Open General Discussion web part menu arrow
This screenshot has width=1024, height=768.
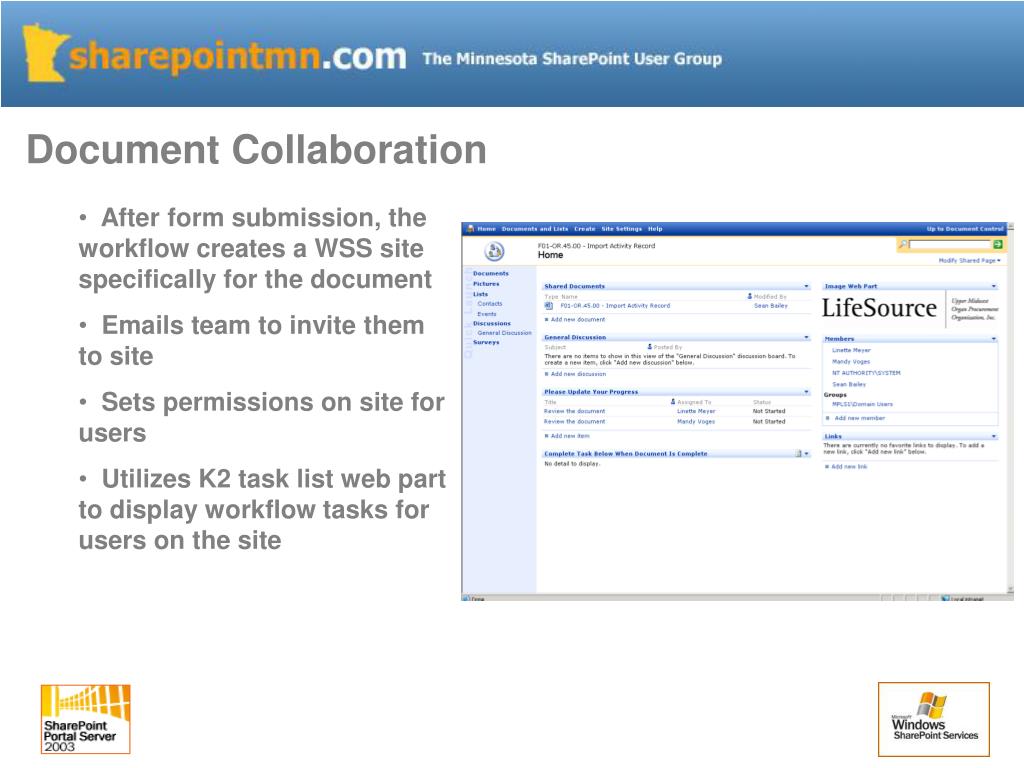pyautogui.click(x=807, y=337)
